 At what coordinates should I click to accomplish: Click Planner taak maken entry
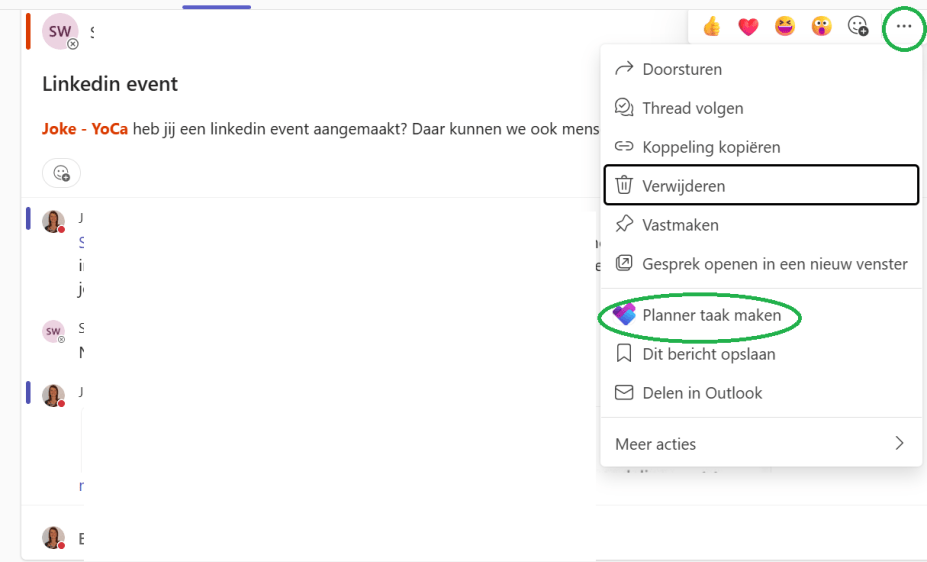pyautogui.click(x=761, y=316)
